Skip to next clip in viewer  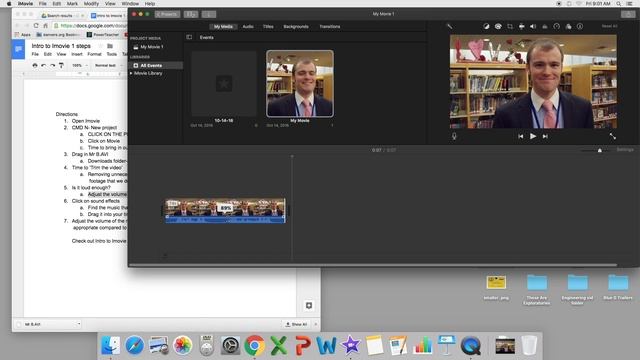545,136
